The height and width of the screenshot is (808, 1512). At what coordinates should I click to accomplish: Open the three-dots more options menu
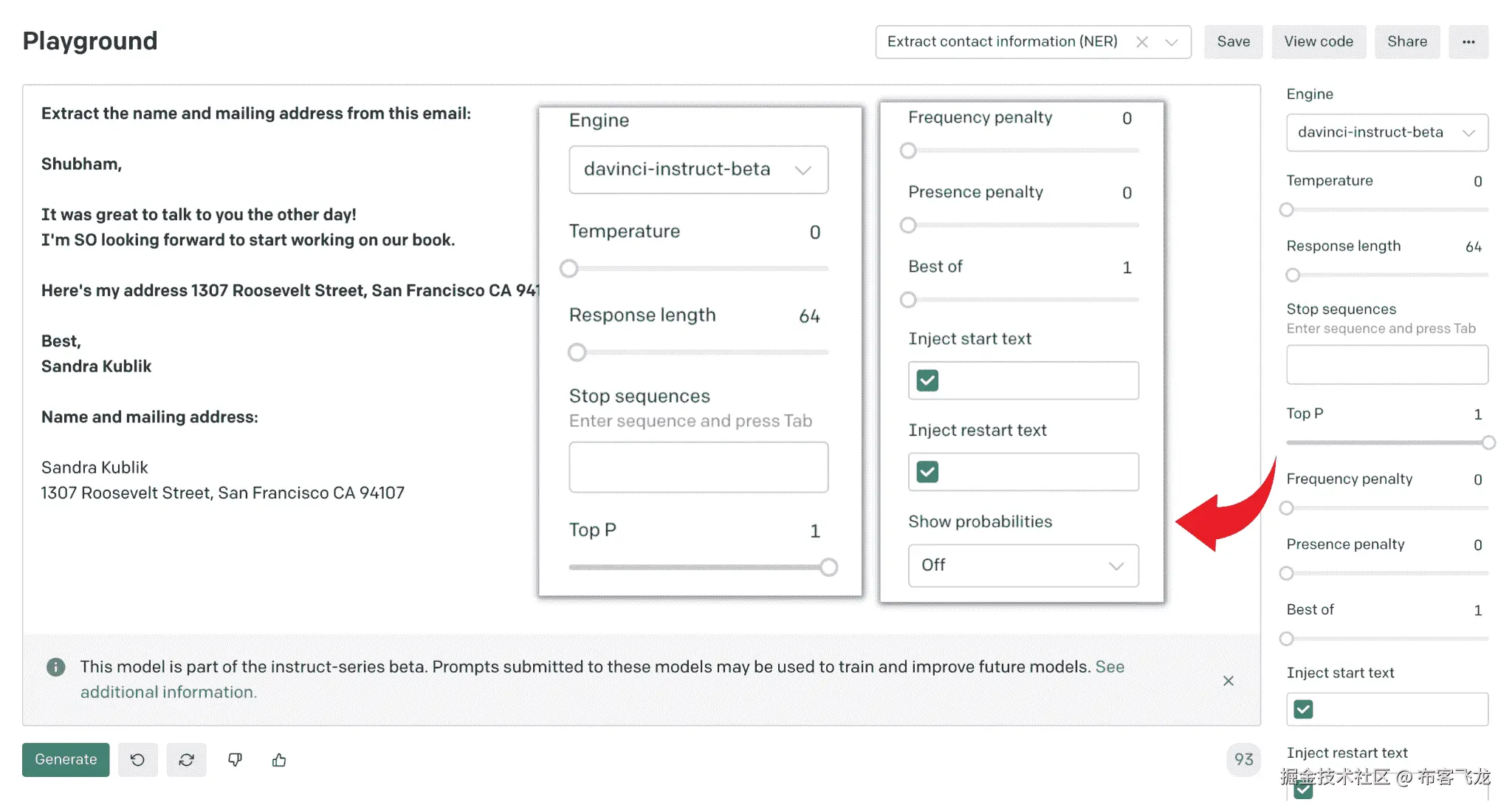point(1468,42)
